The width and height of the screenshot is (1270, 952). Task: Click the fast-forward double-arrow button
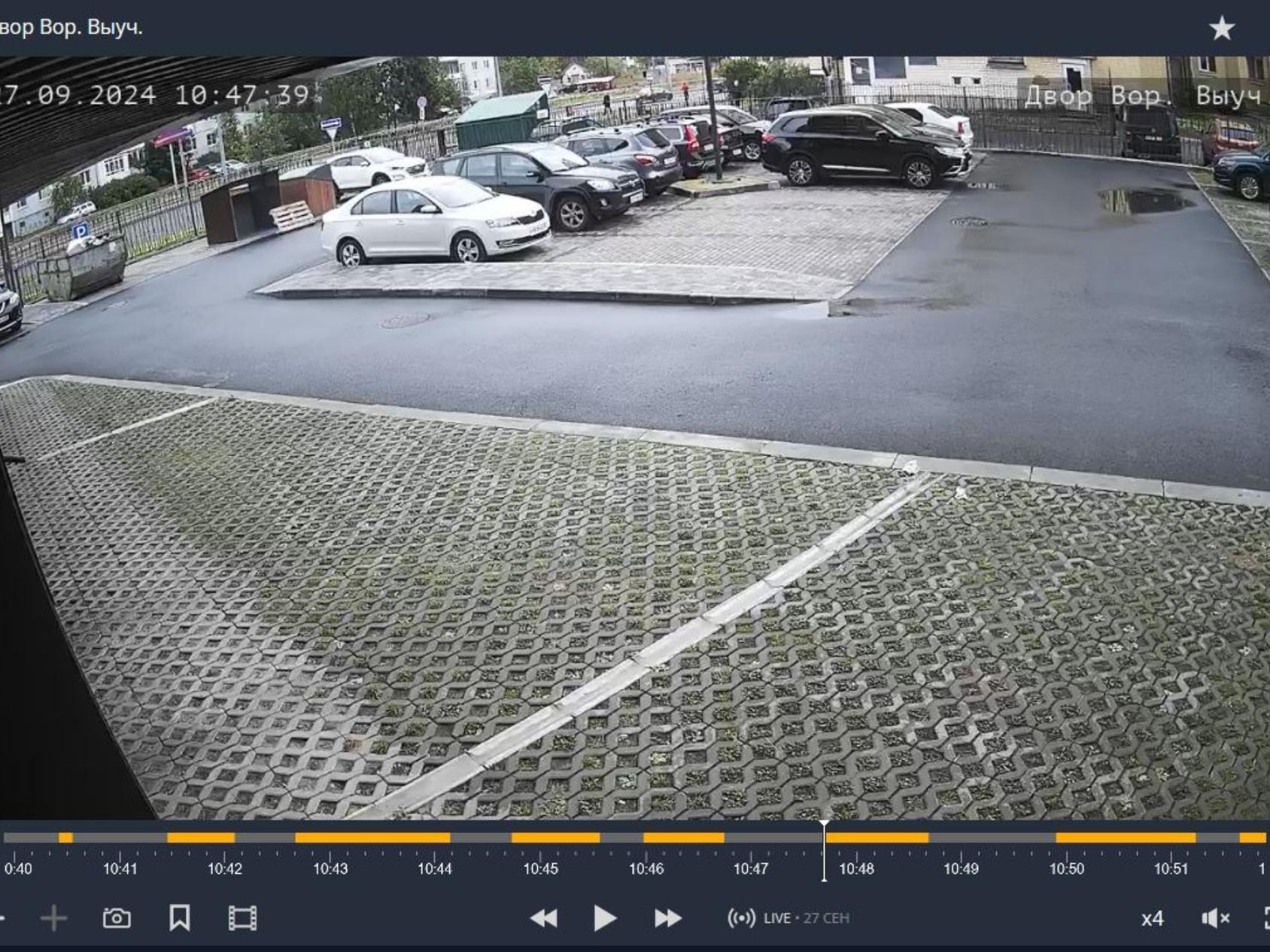[x=667, y=918]
